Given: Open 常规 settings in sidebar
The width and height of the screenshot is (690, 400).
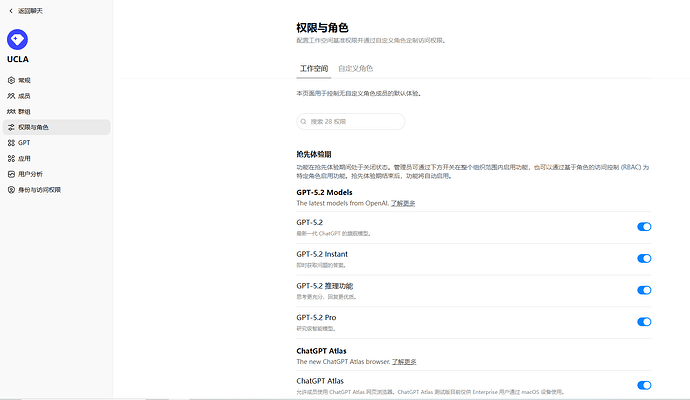Looking at the screenshot, I should pyautogui.click(x=56, y=80).
